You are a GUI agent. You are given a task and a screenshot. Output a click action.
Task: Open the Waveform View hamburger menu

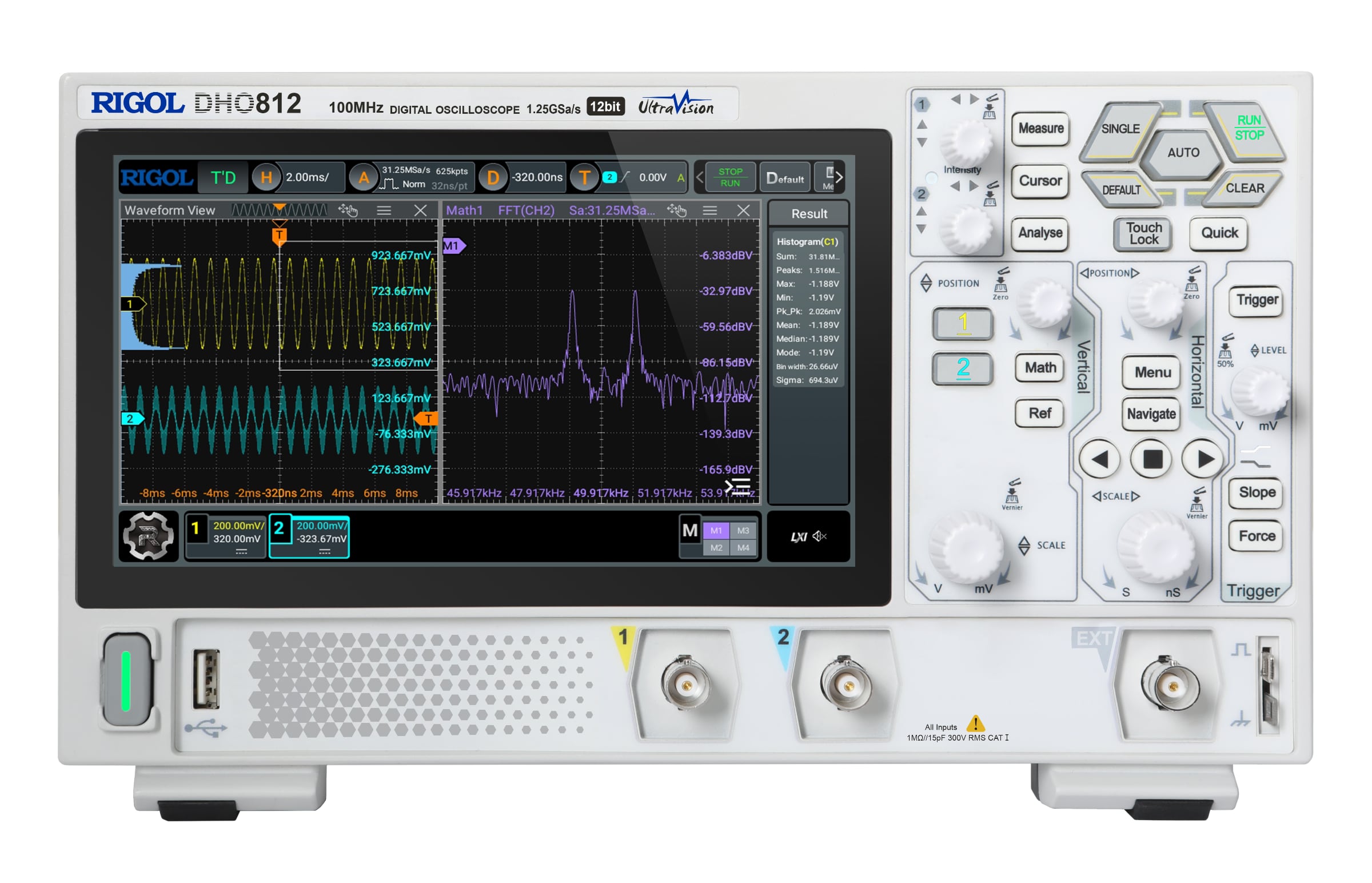384,210
